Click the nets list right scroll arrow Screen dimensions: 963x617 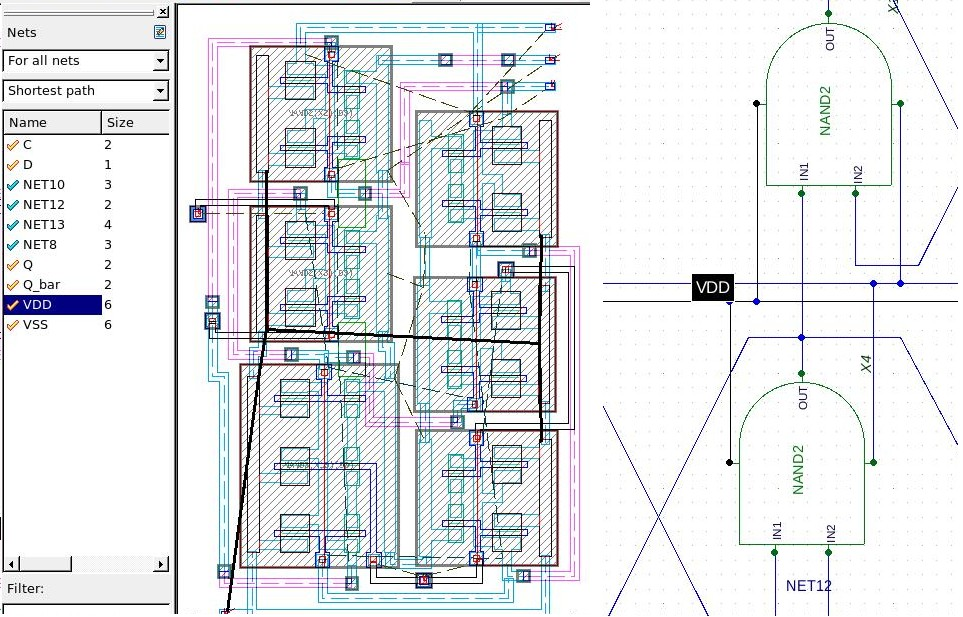(162, 565)
